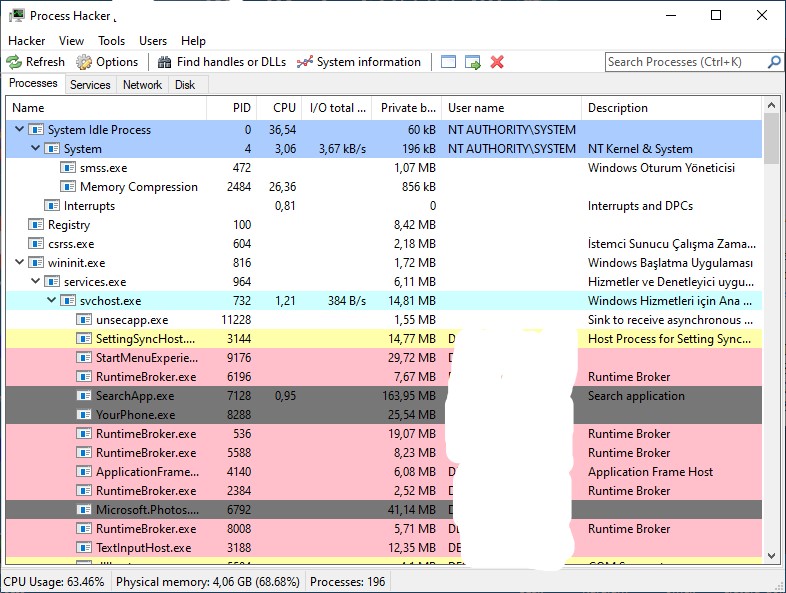This screenshot has height=593, width=786.
Task: Click the TextInputHost.exe process icon
Action: pos(84,547)
